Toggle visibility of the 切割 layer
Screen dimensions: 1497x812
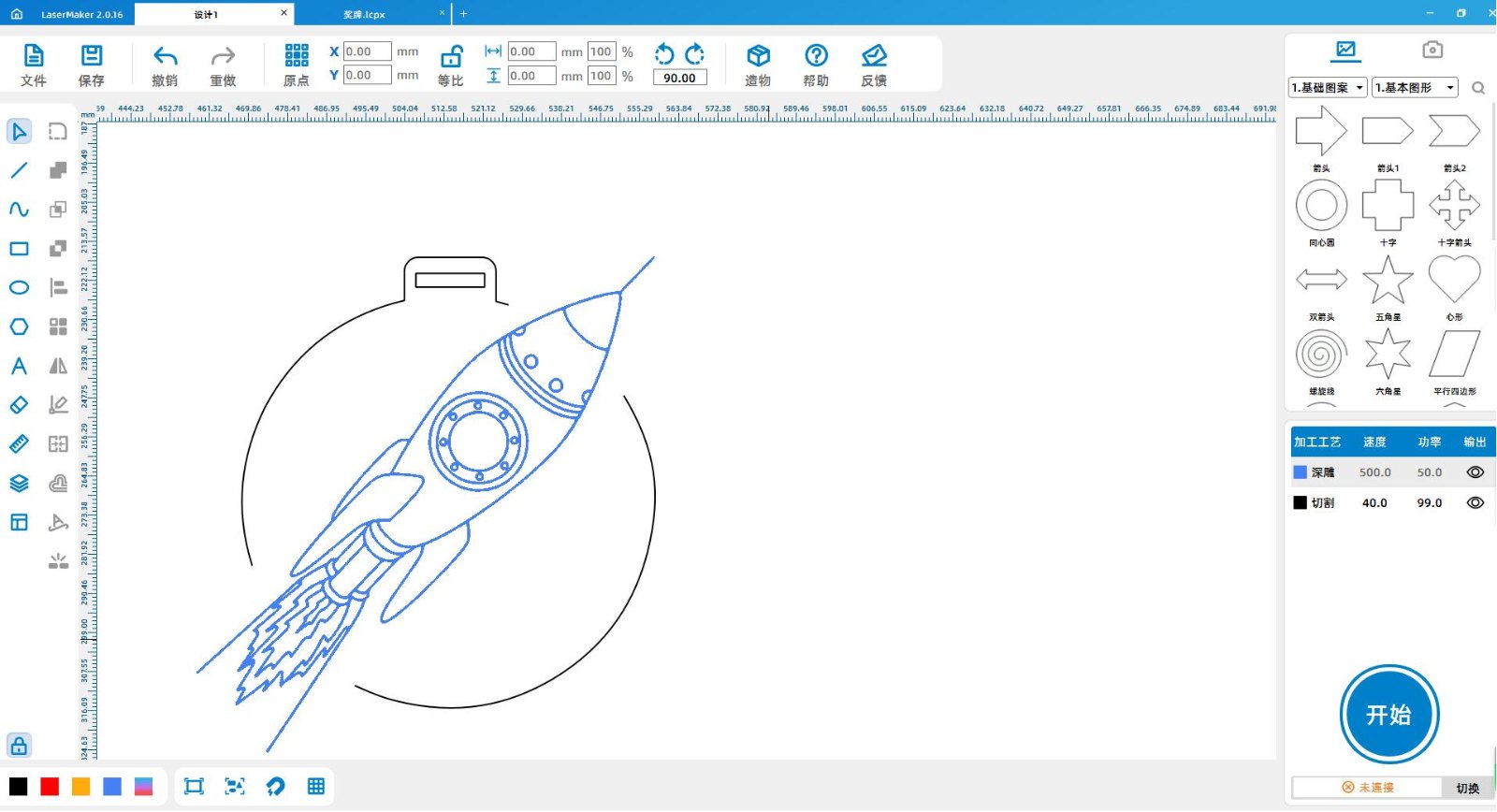1475,502
